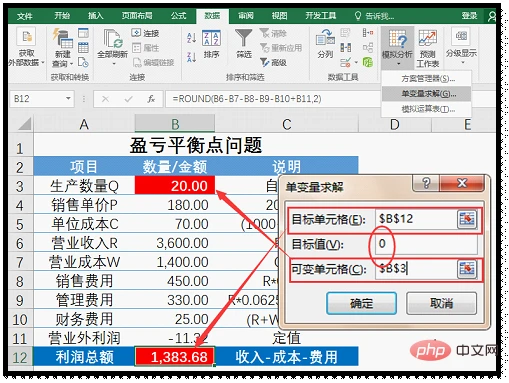
Task: Click the 确定 button in the dialog
Action: pyautogui.click(x=362, y=303)
